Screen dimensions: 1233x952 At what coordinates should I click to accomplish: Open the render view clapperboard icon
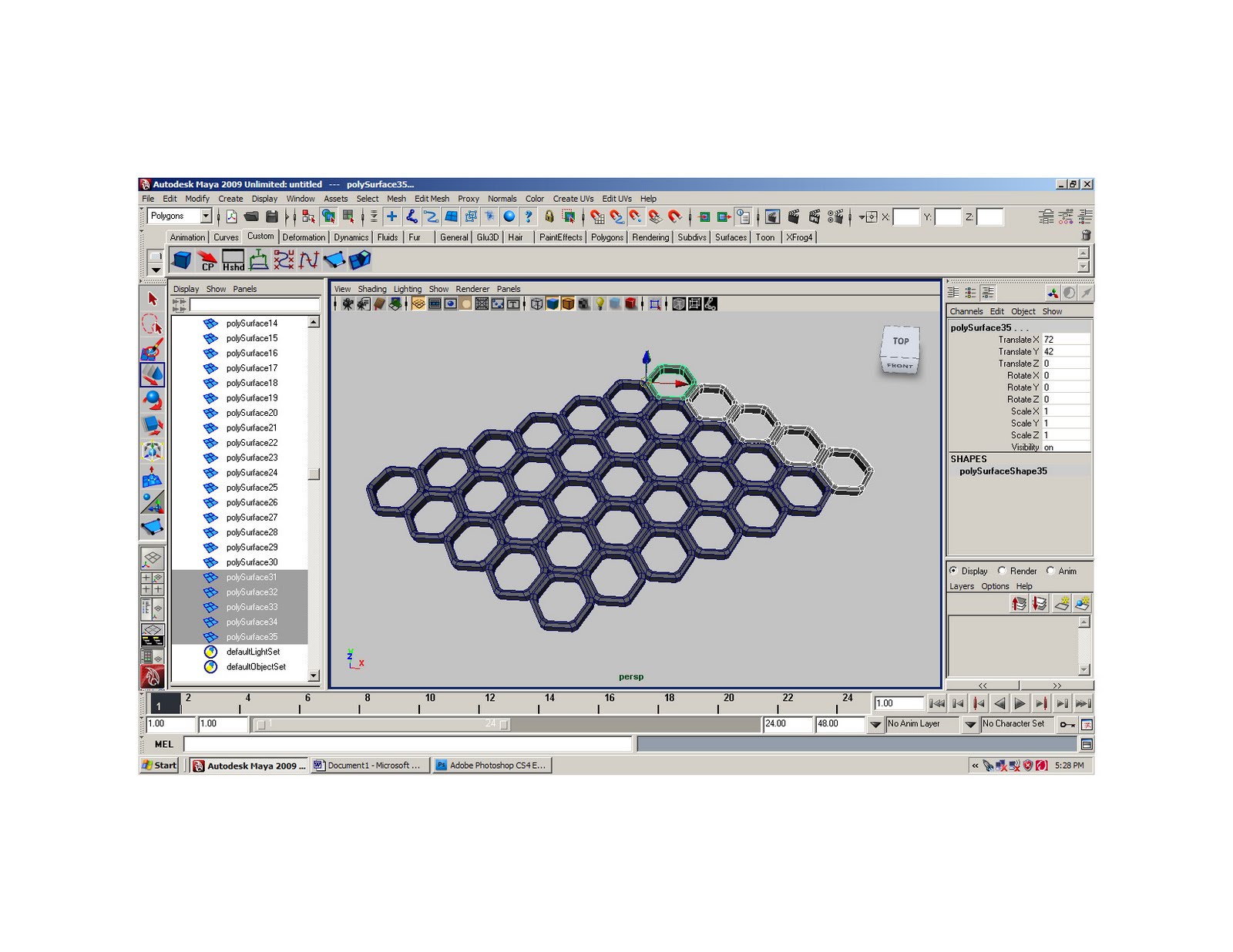click(x=773, y=216)
